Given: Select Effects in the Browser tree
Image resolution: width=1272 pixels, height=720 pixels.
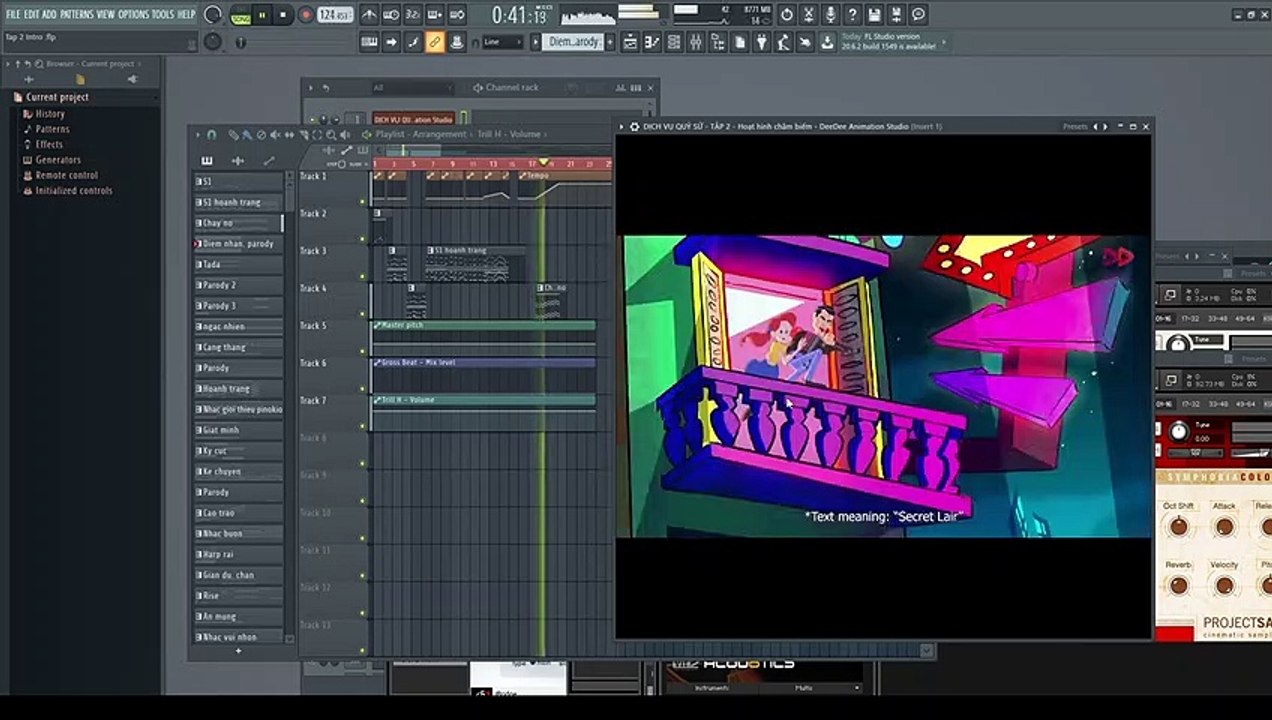Looking at the screenshot, I should click(49, 144).
